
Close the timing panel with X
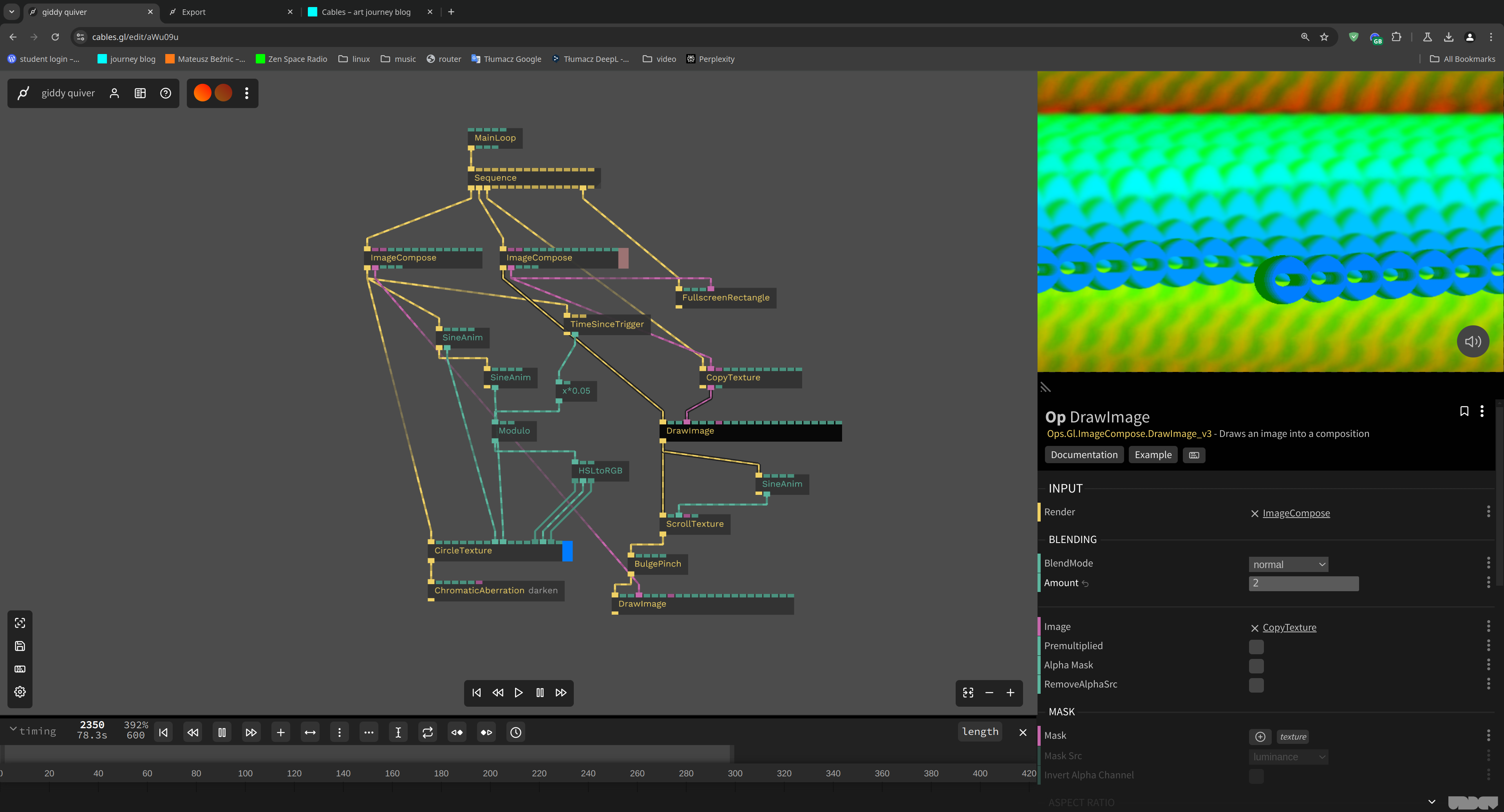pos(1023,732)
